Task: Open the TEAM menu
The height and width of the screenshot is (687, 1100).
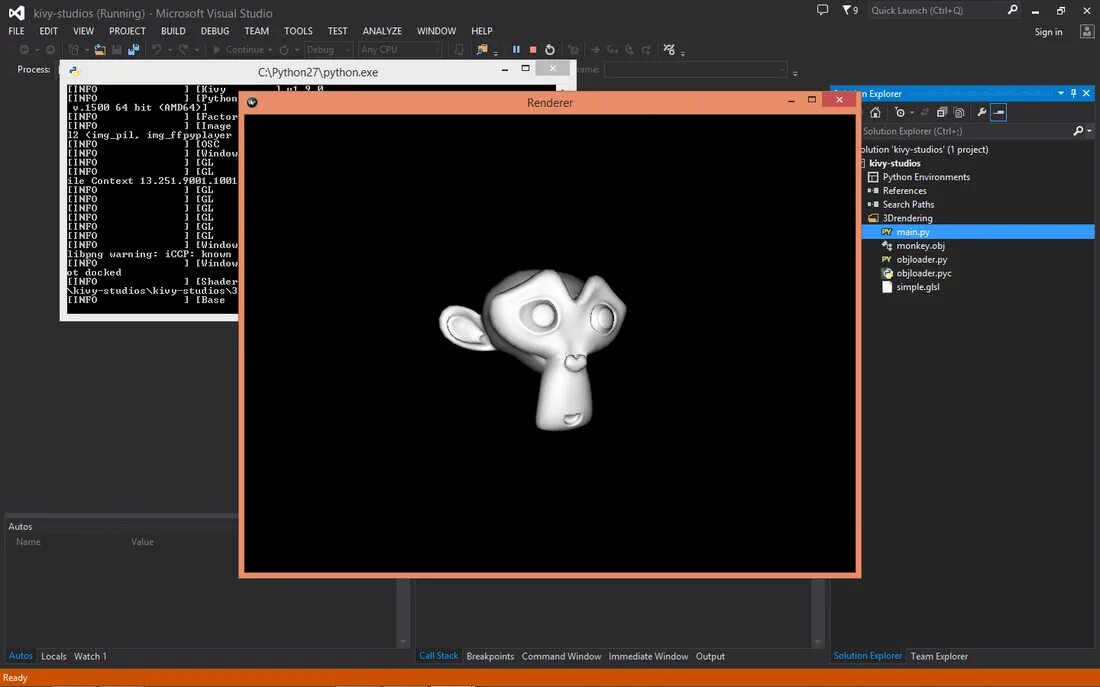Action: click(x=257, y=31)
